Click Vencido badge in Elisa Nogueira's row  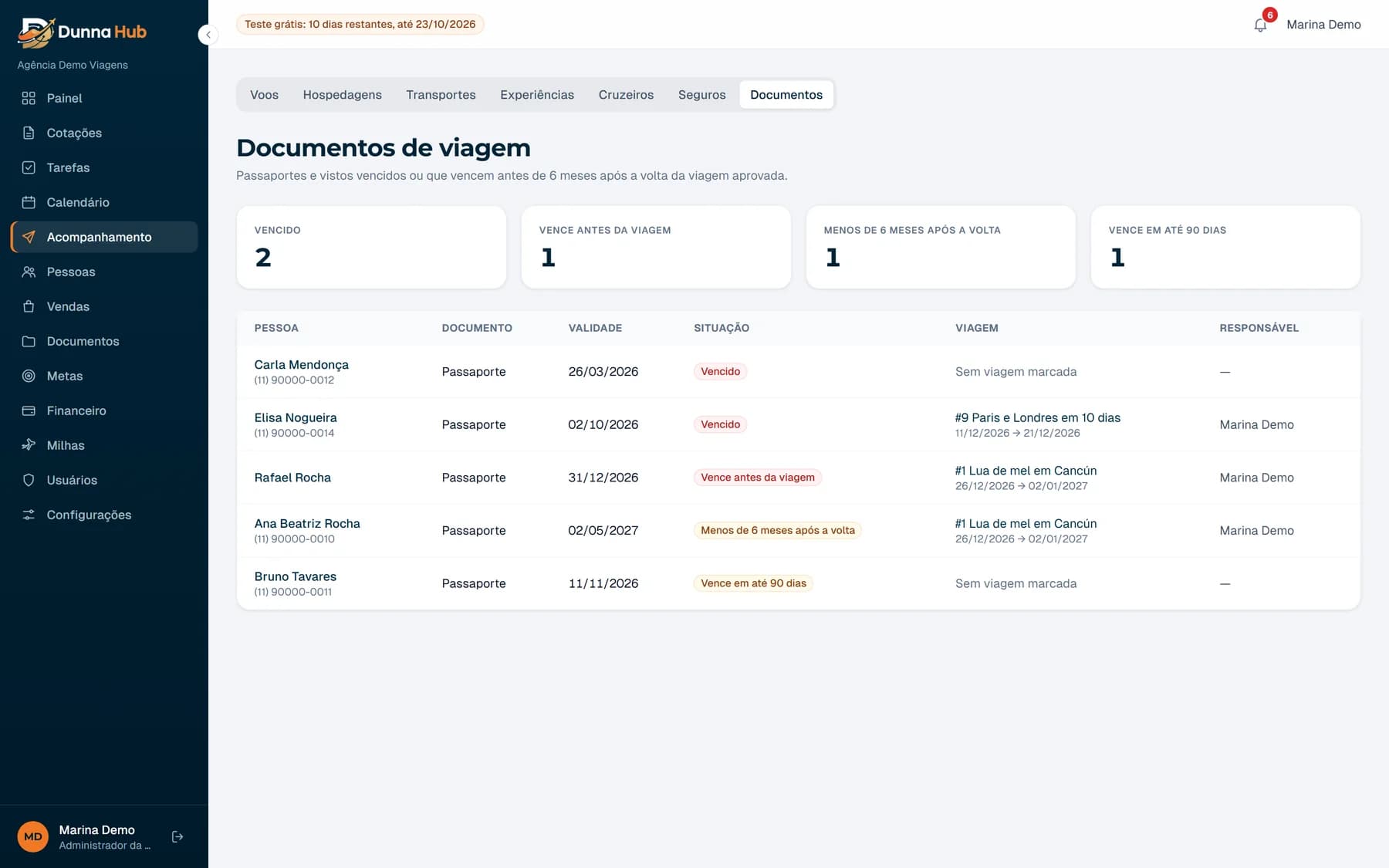[720, 424]
